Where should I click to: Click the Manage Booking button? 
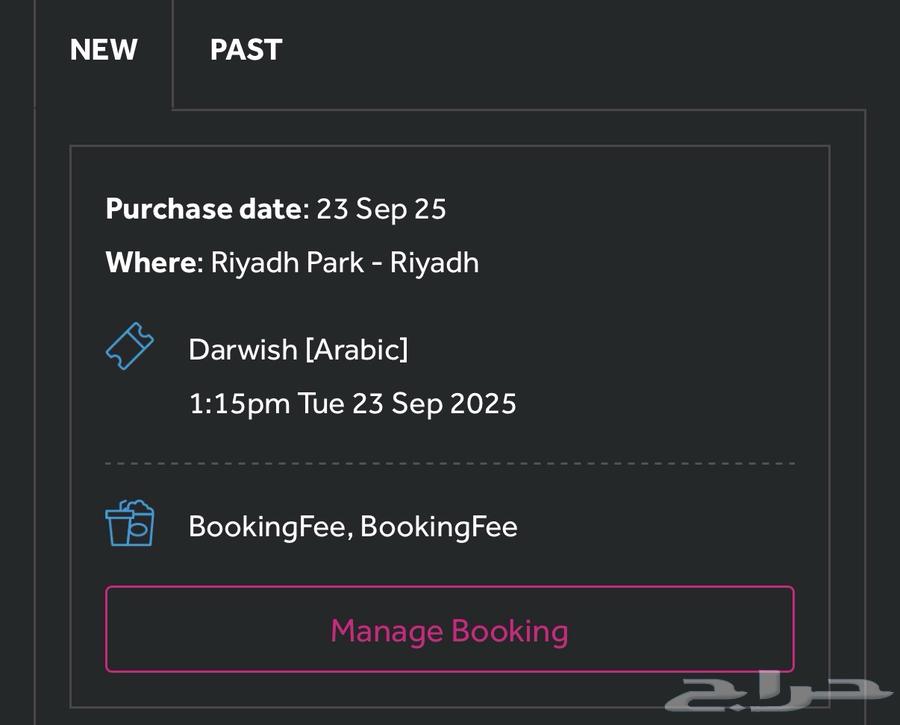coord(448,631)
